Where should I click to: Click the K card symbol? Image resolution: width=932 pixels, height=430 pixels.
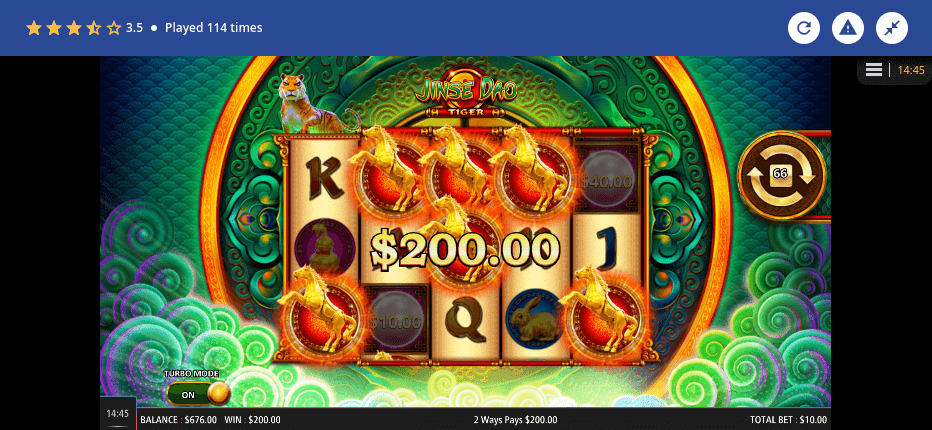[324, 178]
